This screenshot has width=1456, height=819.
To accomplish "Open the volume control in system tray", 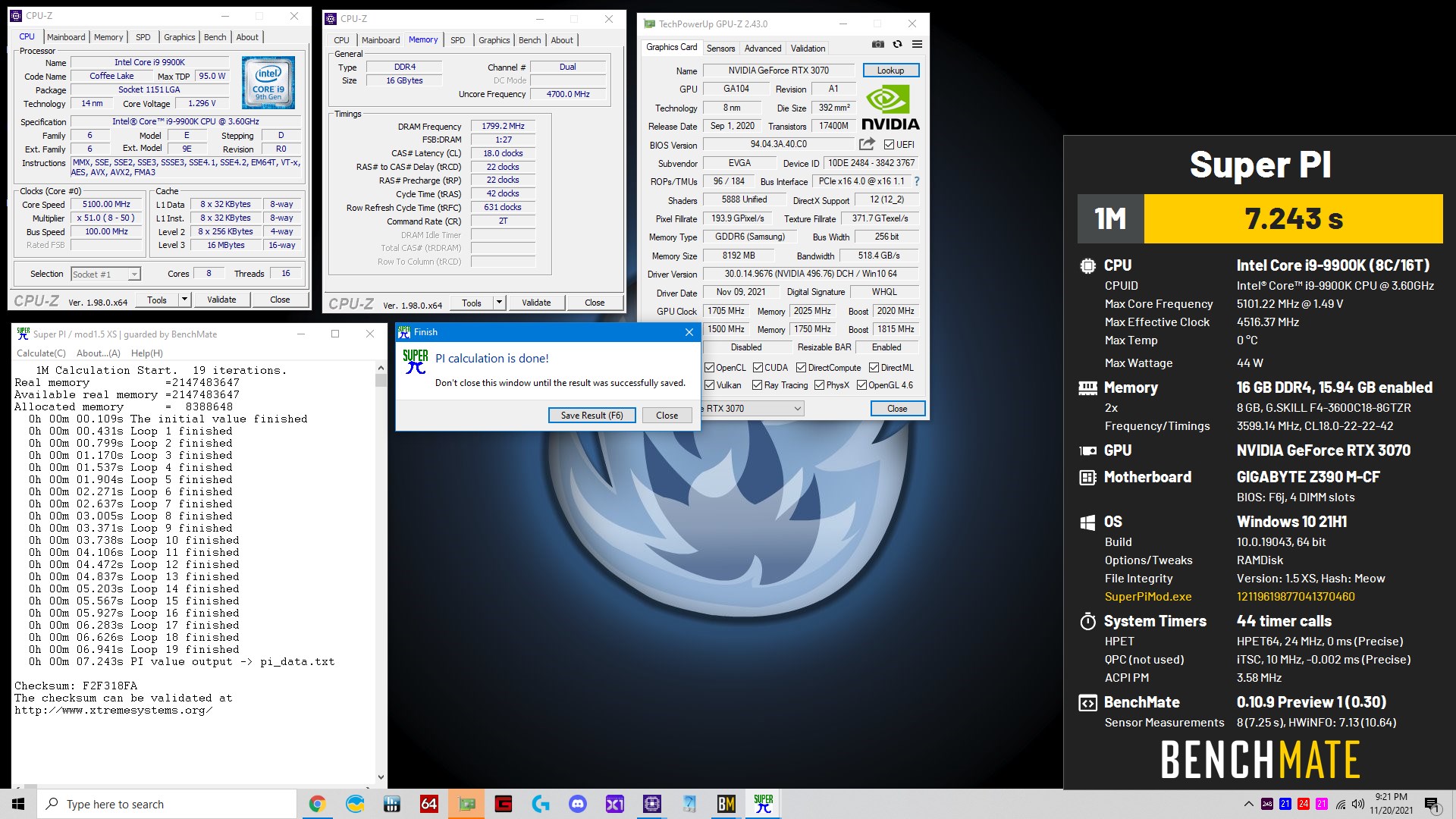I will pyautogui.click(x=1358, y=804).
